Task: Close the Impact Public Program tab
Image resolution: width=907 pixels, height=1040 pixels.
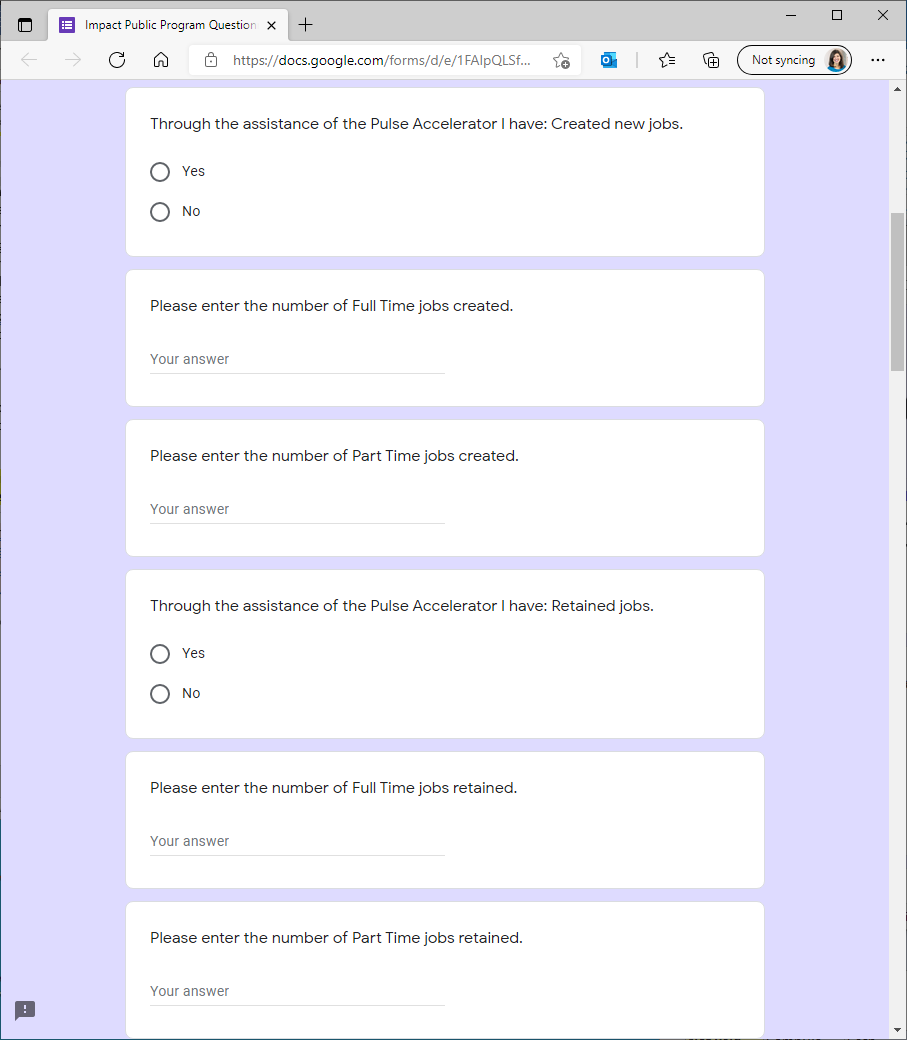Action: pyautogui.click(x=271, y=25)
